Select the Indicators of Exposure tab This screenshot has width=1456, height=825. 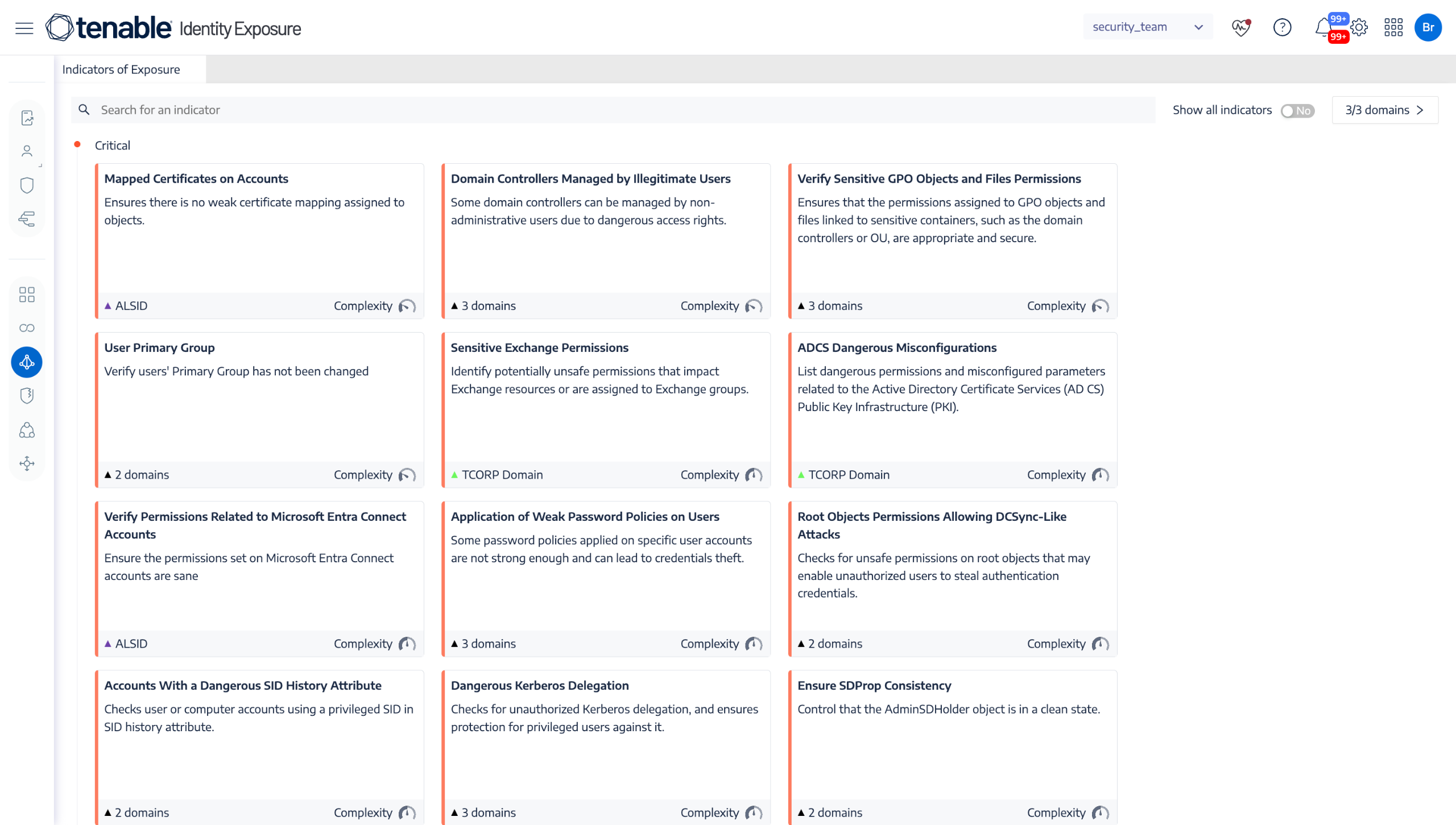click(121, 69)
